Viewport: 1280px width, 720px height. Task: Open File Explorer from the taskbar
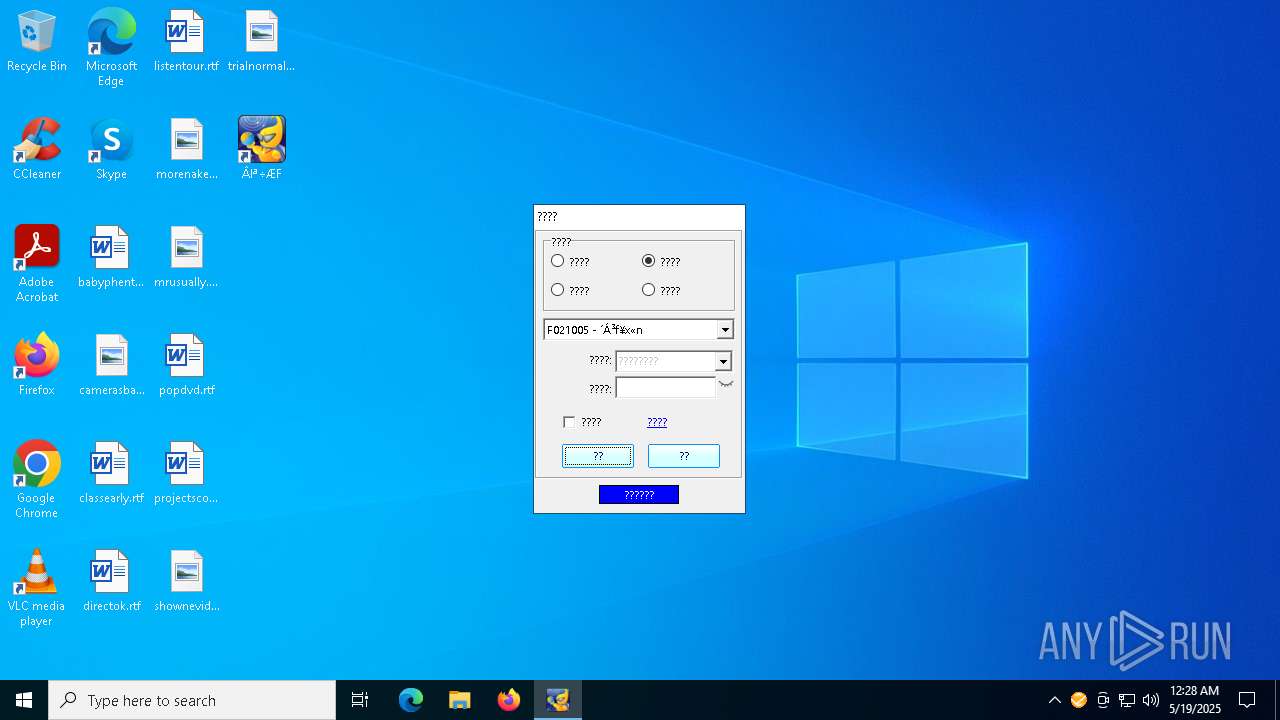(459, 700)
